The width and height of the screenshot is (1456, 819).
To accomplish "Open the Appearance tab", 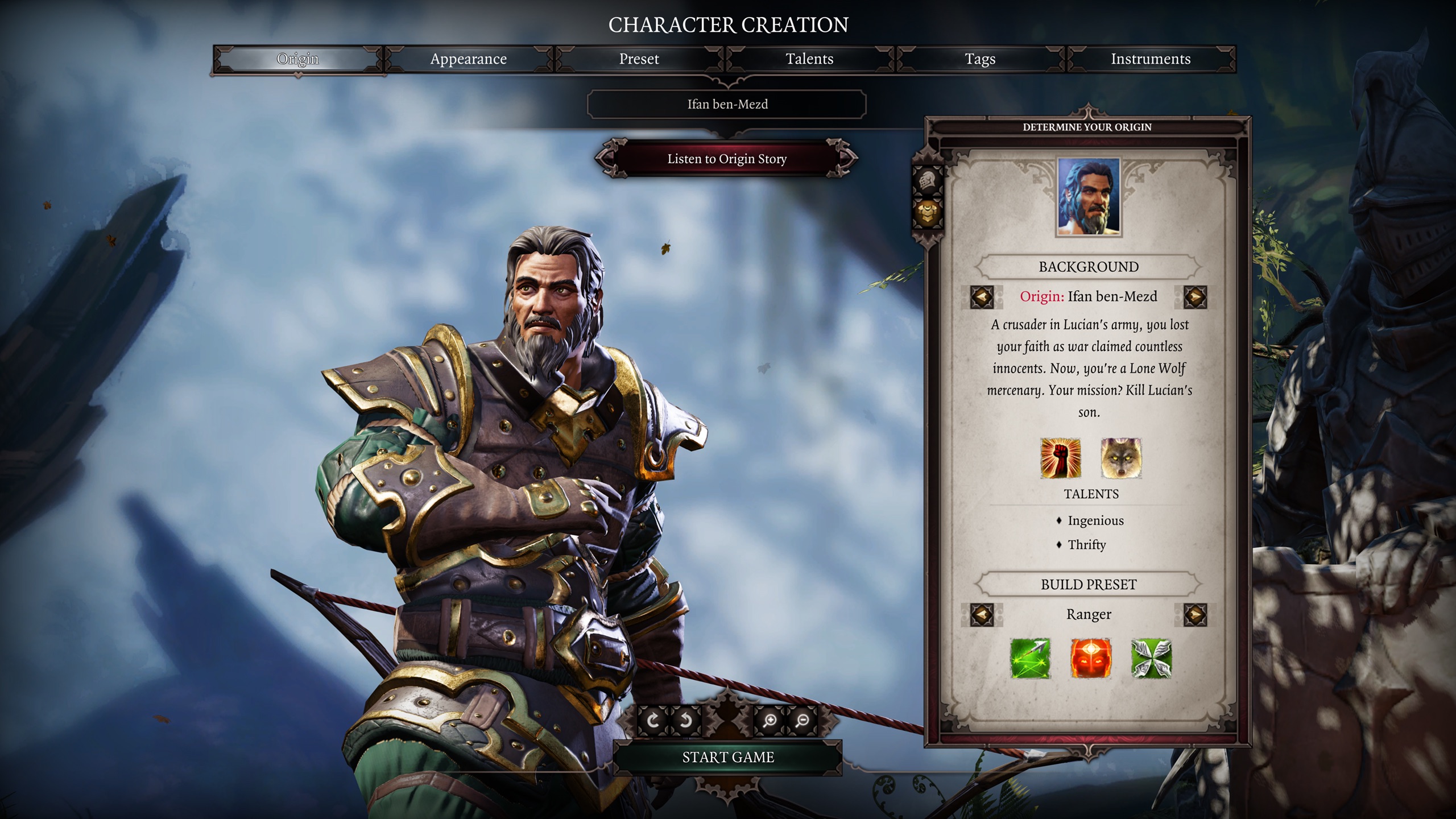I will pos(468,59).
